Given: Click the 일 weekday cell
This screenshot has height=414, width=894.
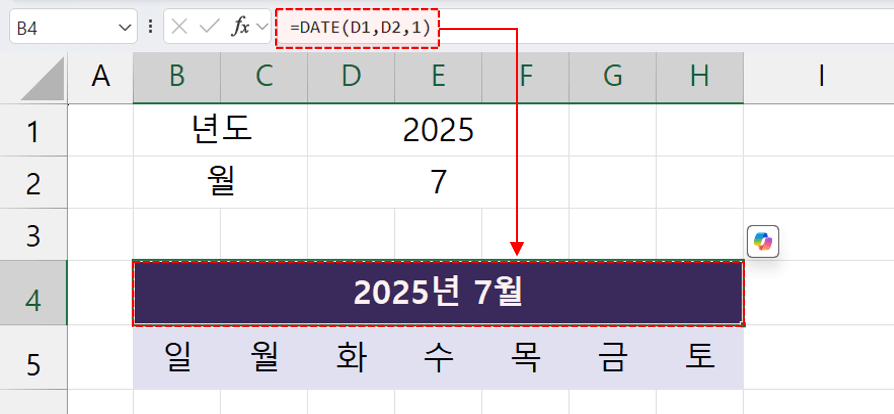Looking at the screenshot, I should point(177,358).
